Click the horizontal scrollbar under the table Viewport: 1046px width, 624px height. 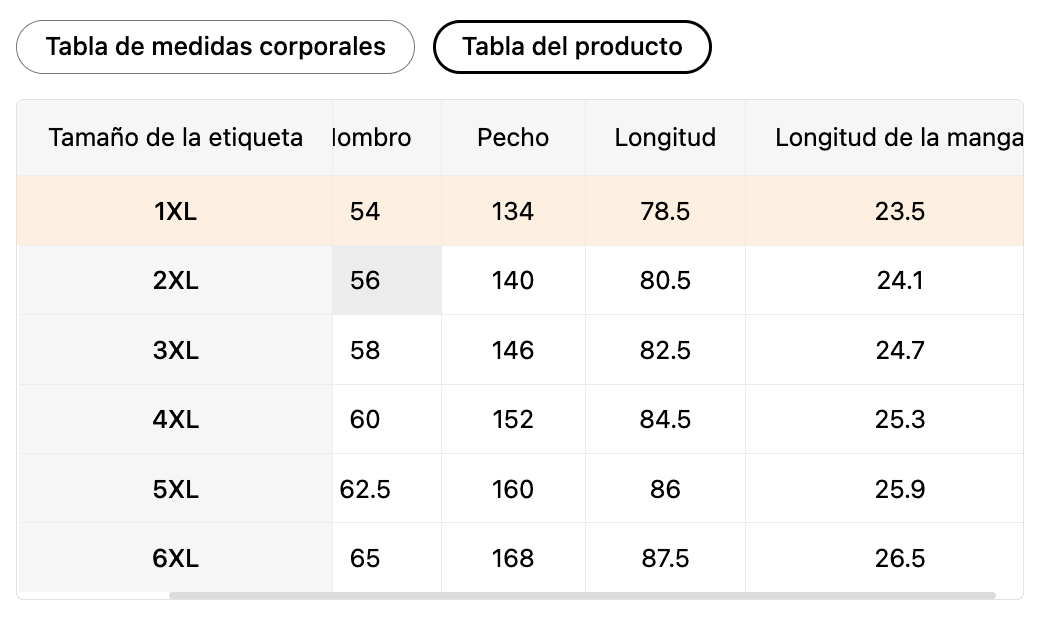point(582,595)
